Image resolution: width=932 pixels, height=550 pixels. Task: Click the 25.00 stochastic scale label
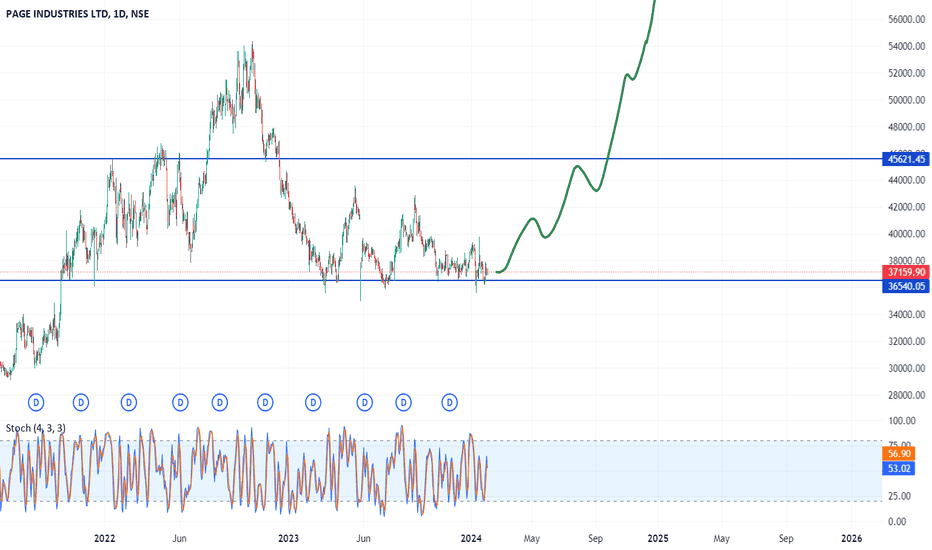click(899, 496)
